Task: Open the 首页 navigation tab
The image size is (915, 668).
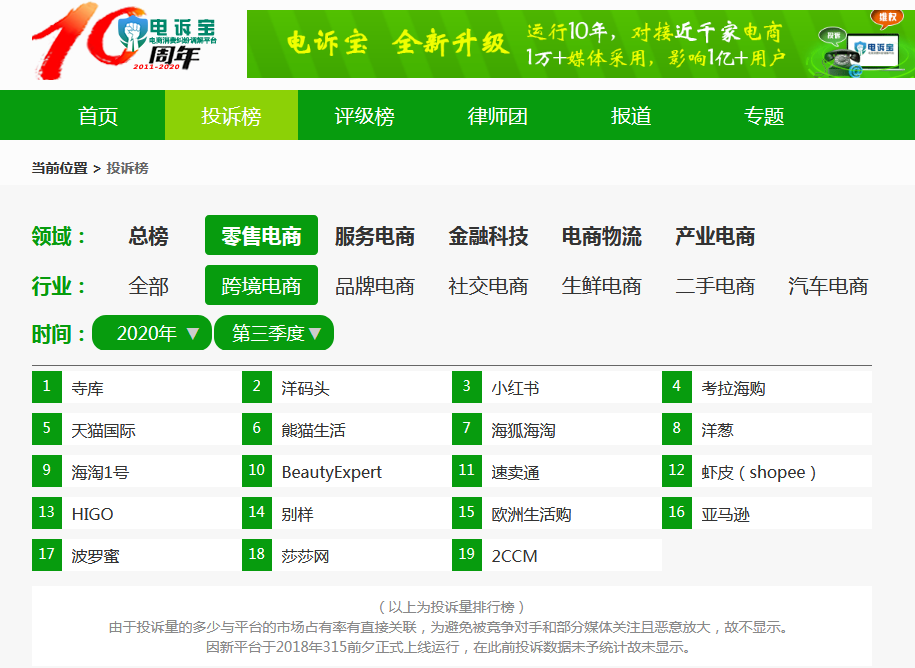Action: [98, 116]
